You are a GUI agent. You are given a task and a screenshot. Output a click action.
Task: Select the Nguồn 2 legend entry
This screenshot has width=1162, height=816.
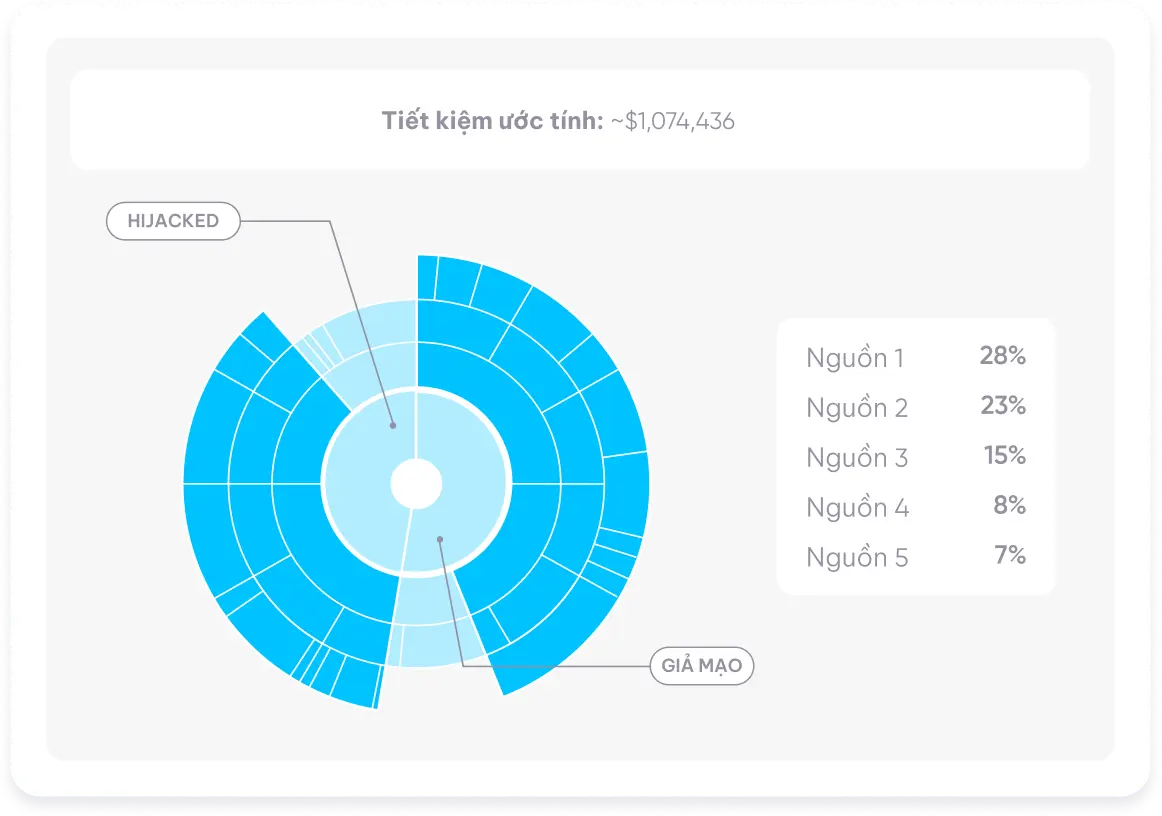tap(857, 408)
